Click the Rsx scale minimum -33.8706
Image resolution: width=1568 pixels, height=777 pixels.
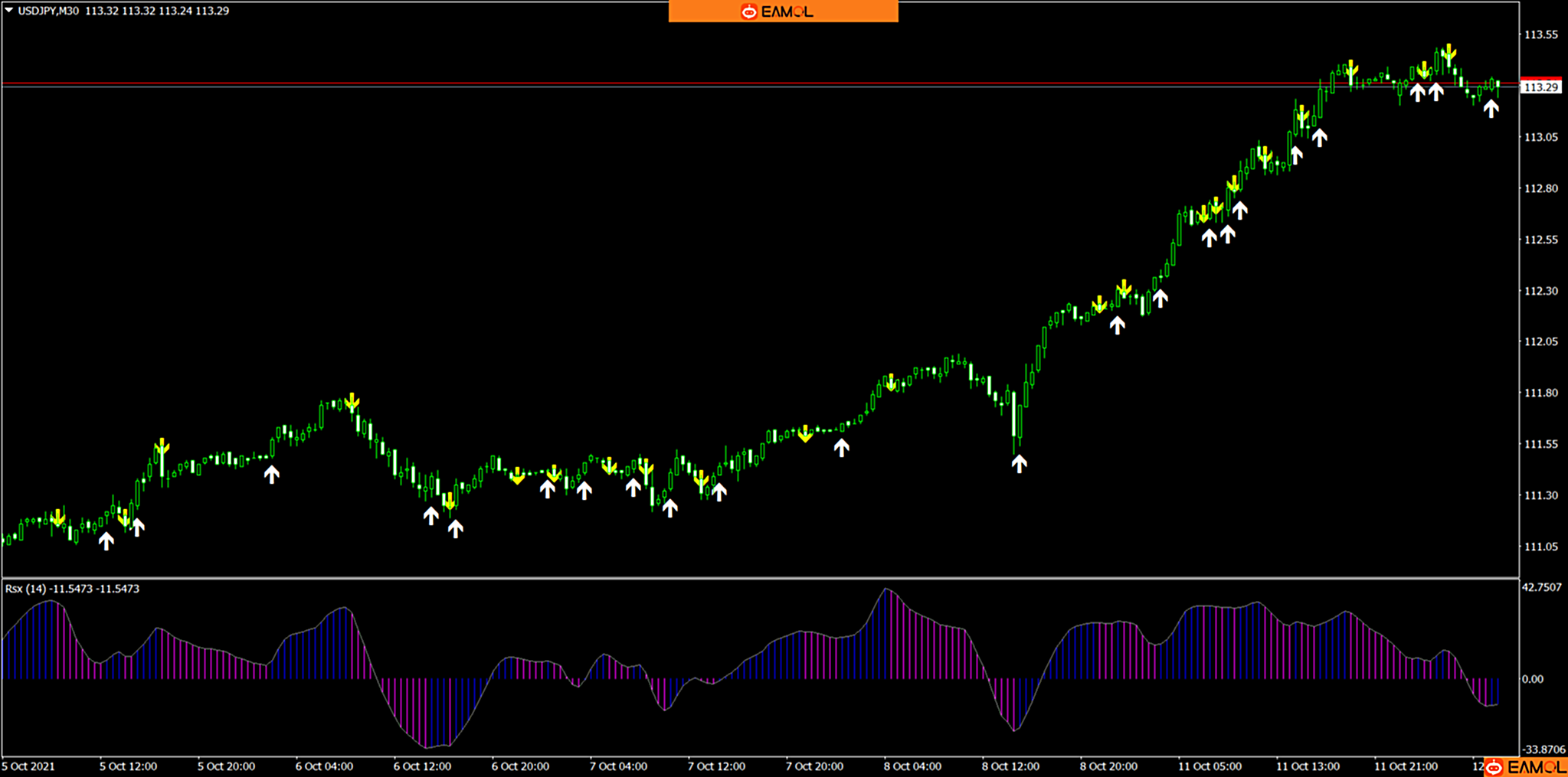tap(1543, 749)
